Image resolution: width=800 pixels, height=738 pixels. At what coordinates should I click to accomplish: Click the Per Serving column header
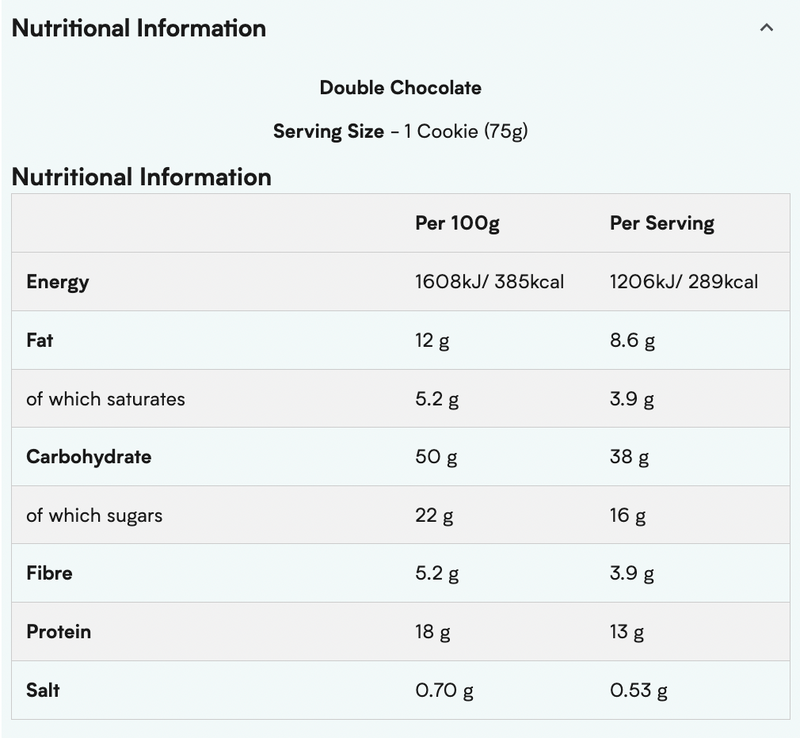(x=661, y=223)
